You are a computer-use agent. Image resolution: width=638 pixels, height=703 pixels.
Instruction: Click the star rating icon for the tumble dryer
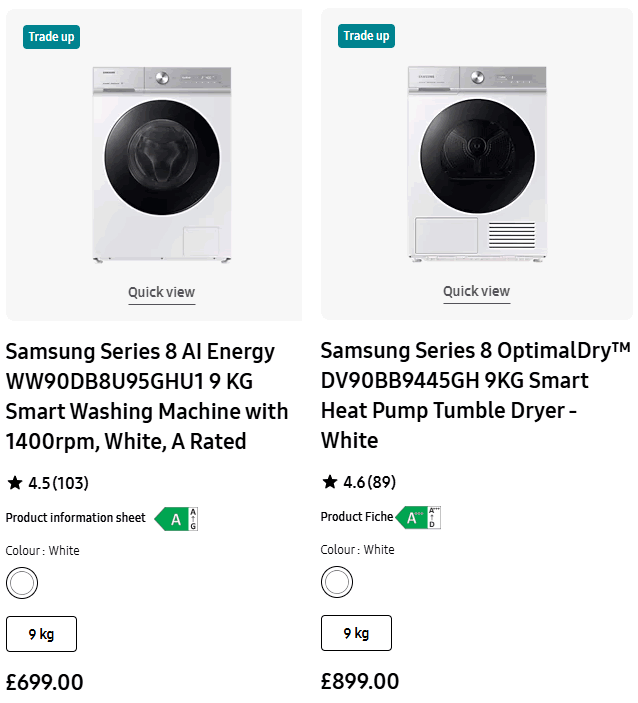(329, 482)
